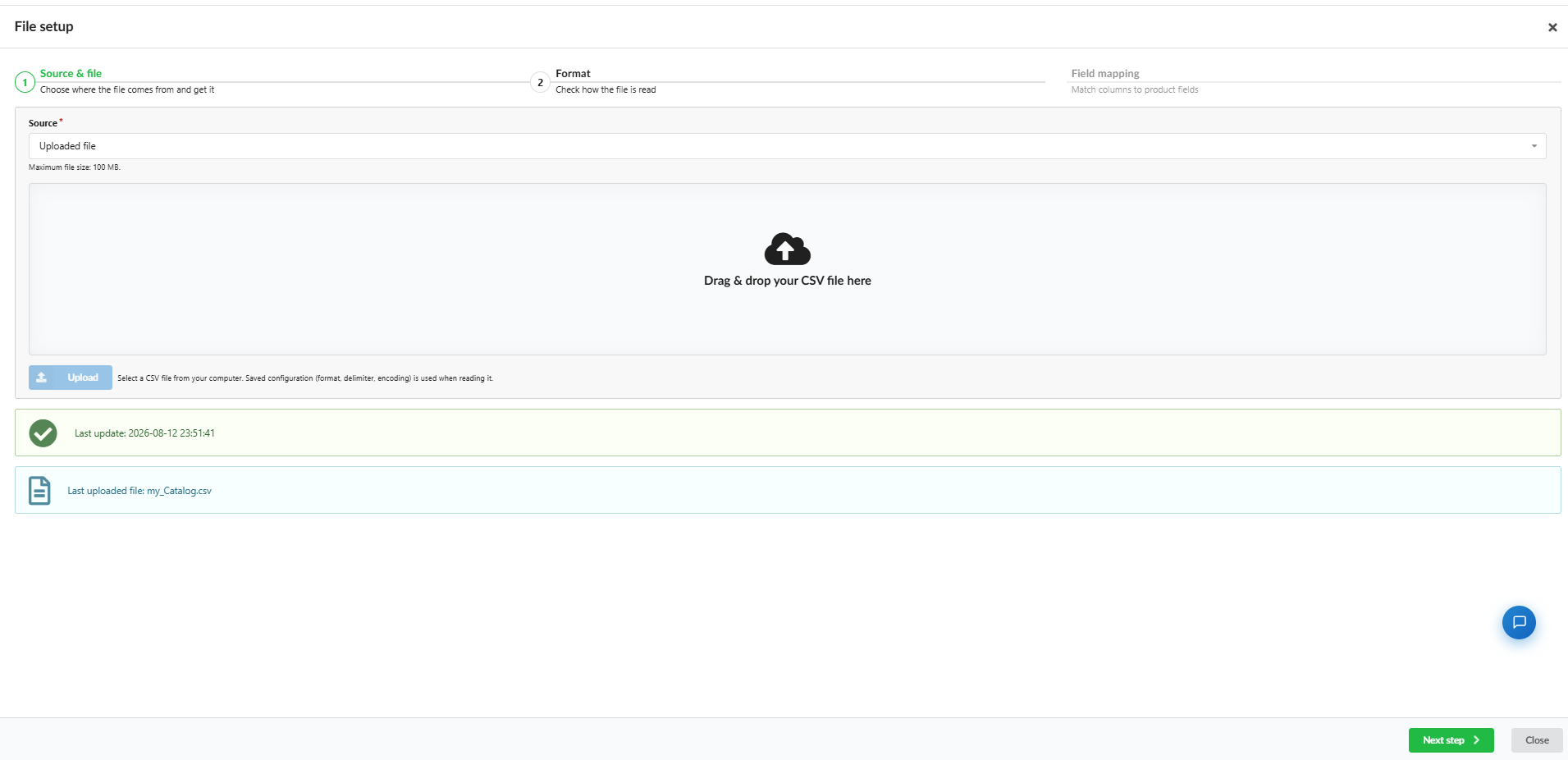This screenshot has height=760, width=1568.
Task: Click the CSV drag and drop area
Action: (x=787, y=269)
